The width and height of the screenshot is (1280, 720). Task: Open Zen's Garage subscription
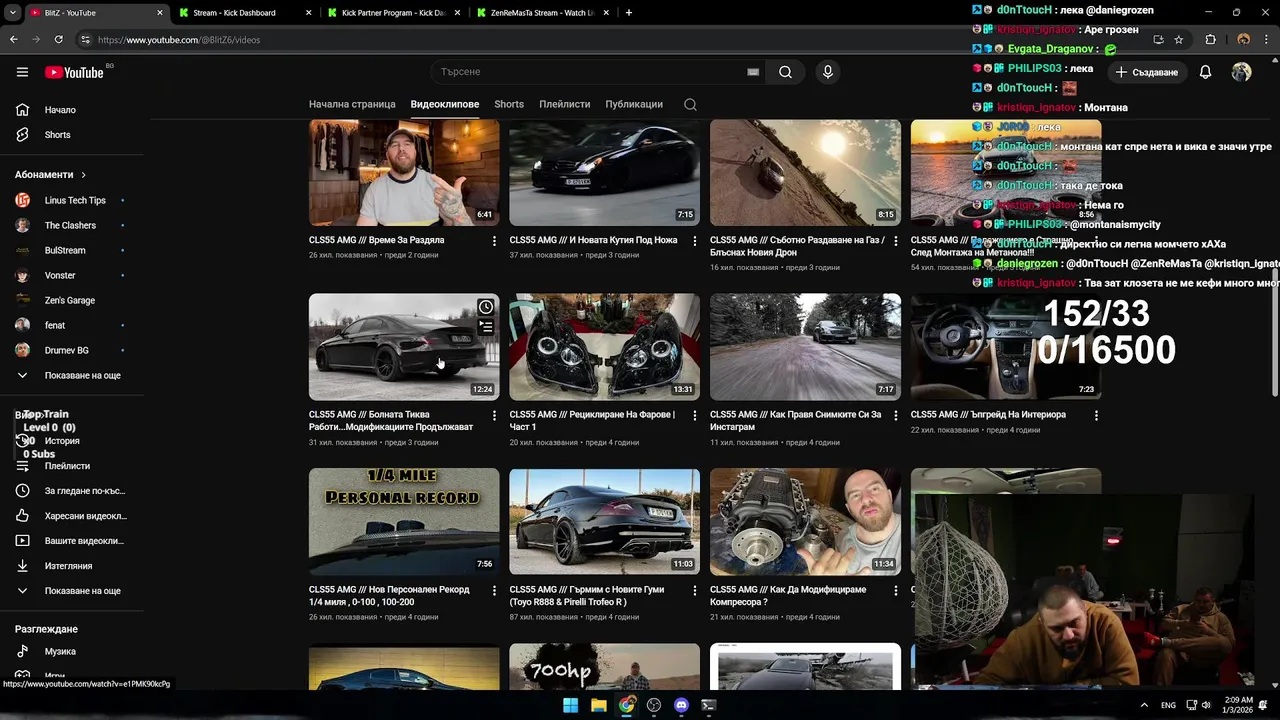(72, 300)
